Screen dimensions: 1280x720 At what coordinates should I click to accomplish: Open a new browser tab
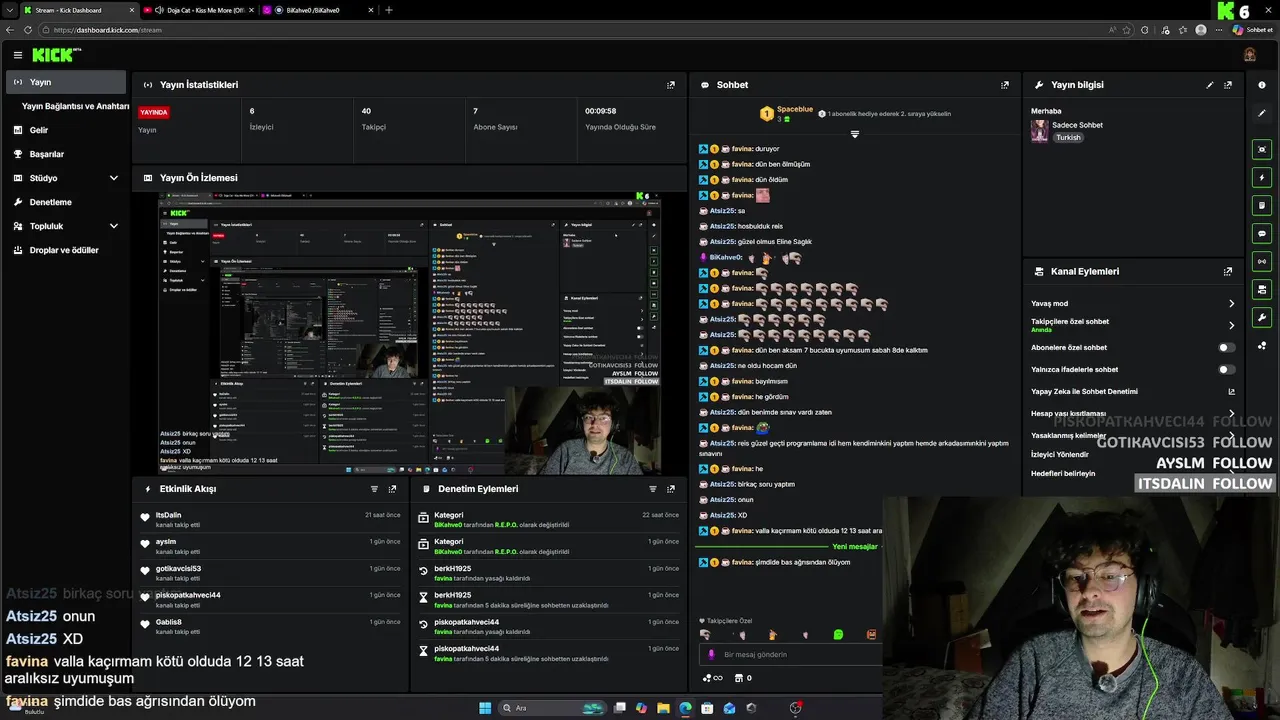(x=389, y=10)
